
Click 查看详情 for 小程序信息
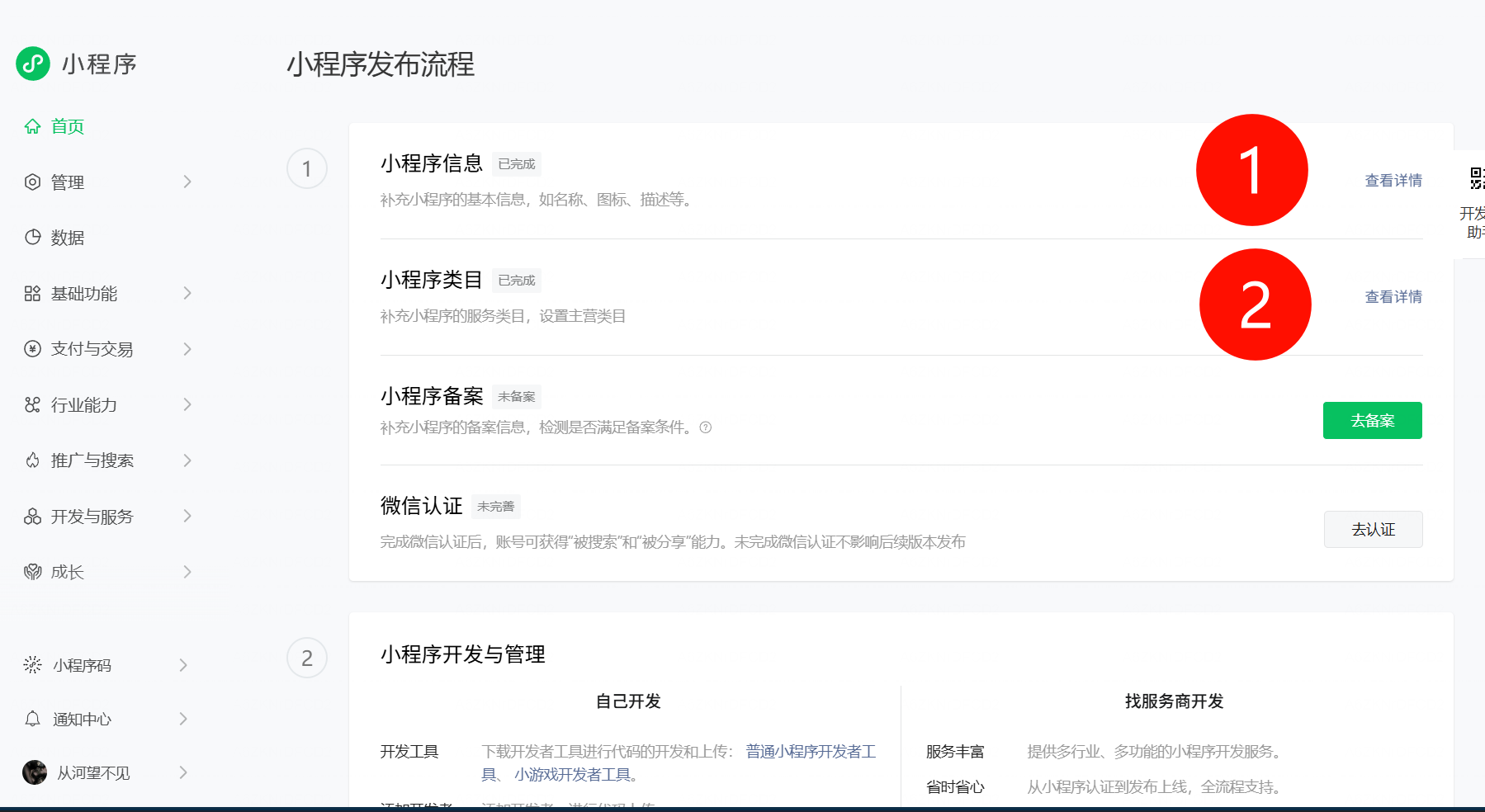[1393, 181]
